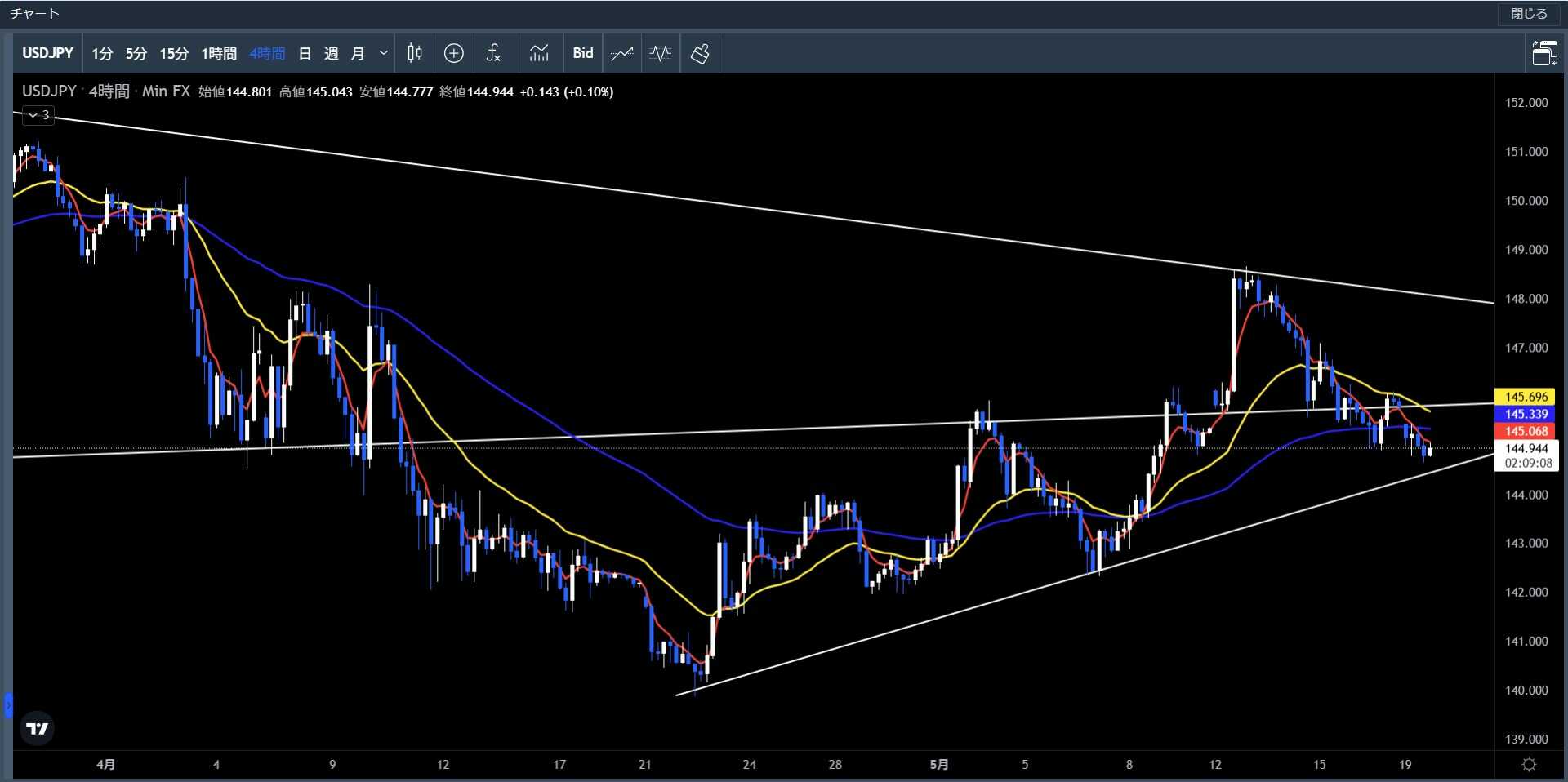The width and height of the screenshot is (1568, 782).
Task: Click the 148.000 price axis label
Action: tap(1526, 299)
